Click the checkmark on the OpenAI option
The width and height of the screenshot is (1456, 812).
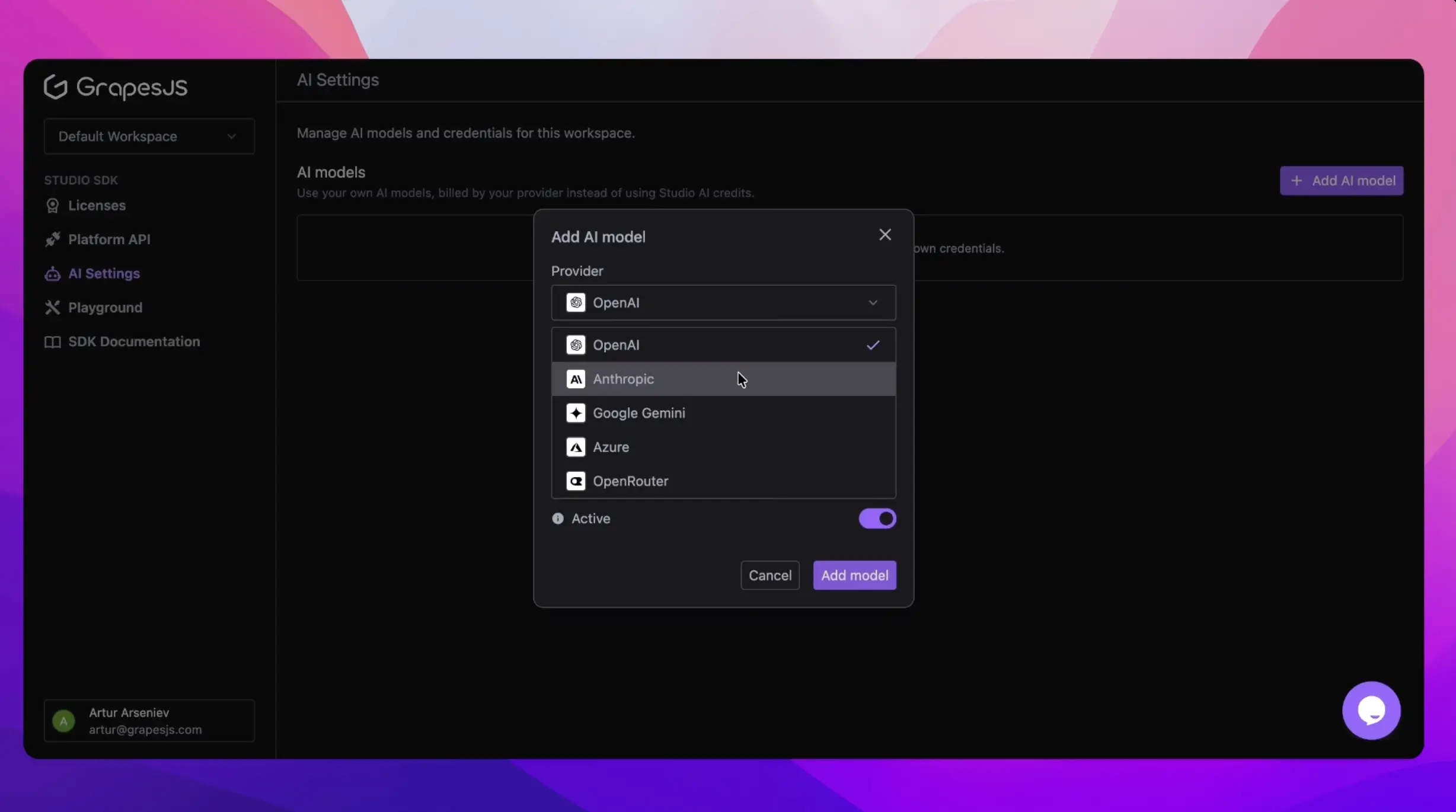point(873,345)
